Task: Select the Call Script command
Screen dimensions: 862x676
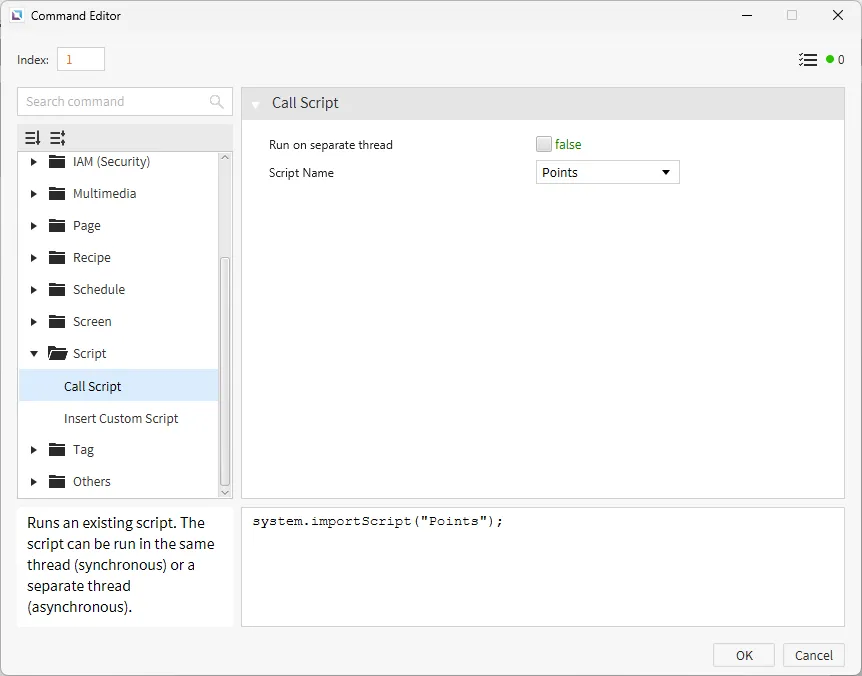Action: 93,387
